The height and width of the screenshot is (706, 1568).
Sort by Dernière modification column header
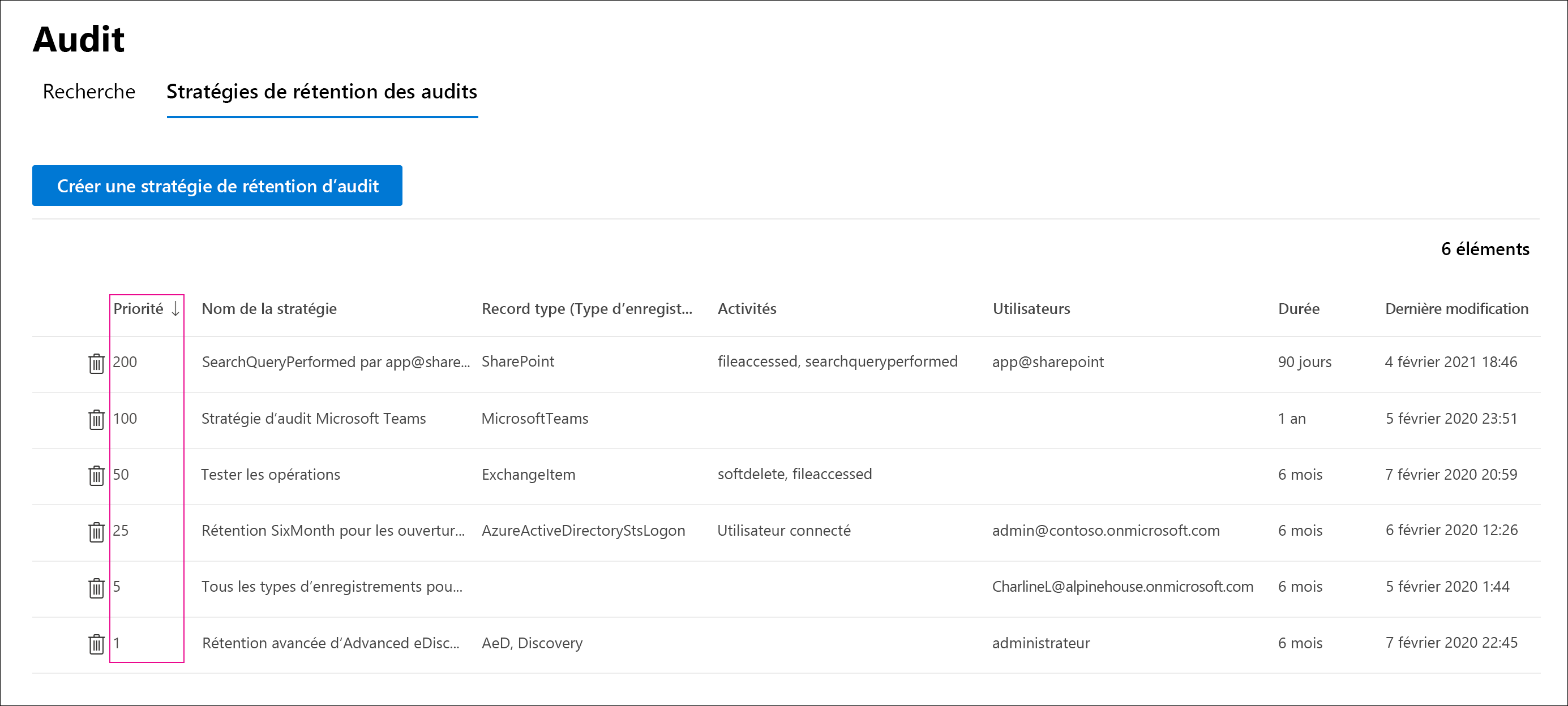tap(1456, 309)
